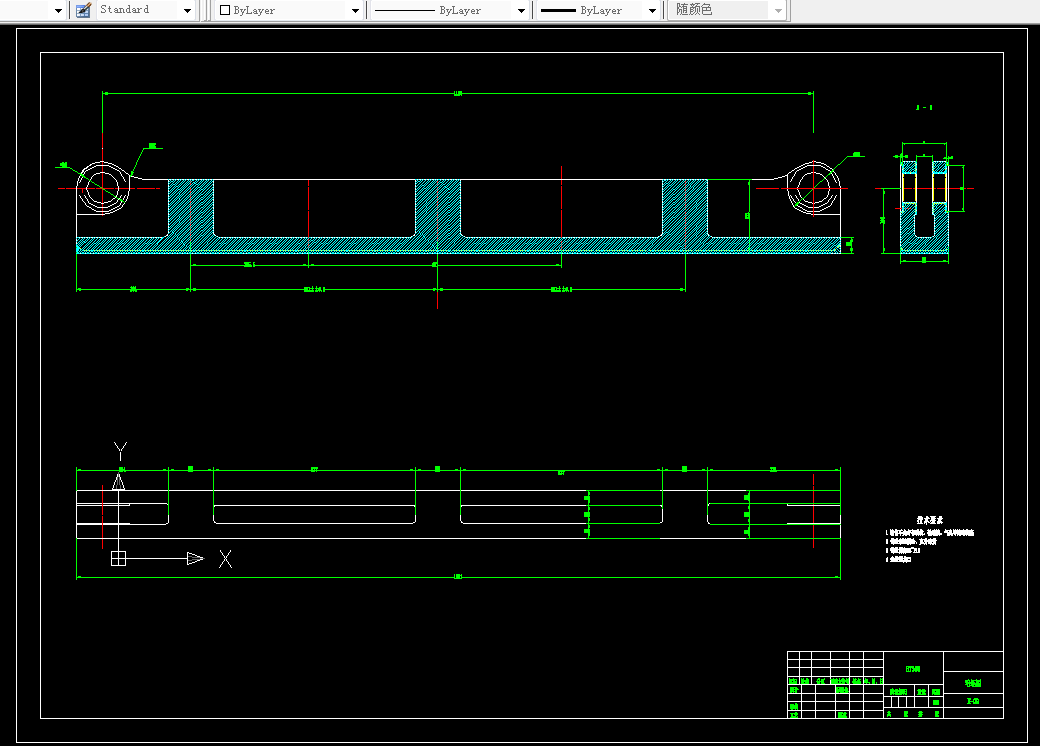Select the hatched cross-section view on the right
The image size is (1040, 746).
click(925, 206)
